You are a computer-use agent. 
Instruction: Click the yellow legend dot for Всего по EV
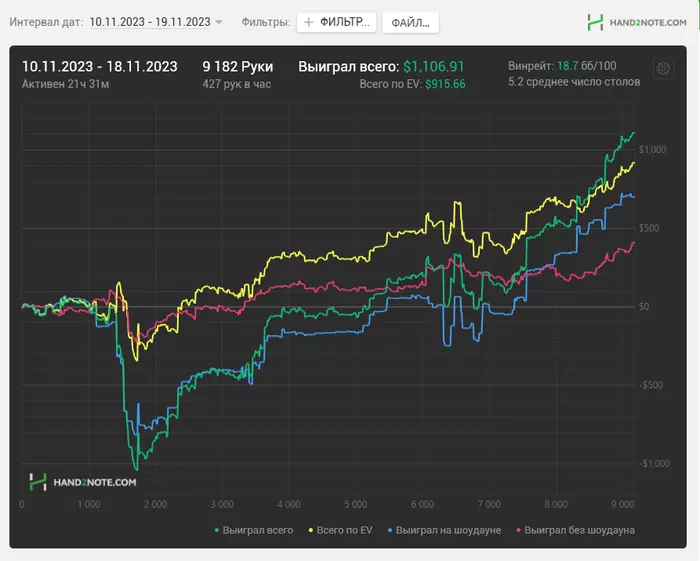(x=311, y=531)
